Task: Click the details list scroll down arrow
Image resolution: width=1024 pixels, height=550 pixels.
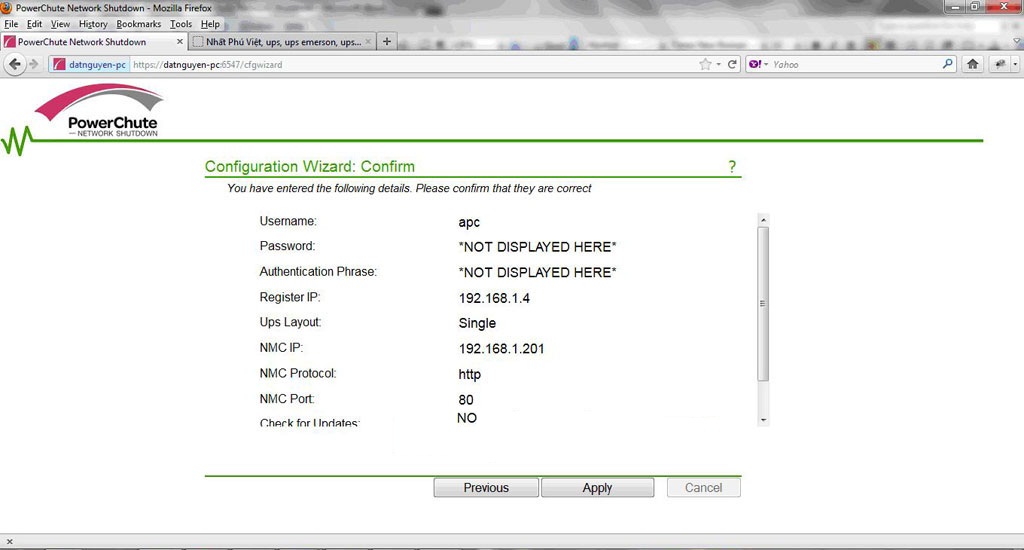Action: [x=763, y=420]
